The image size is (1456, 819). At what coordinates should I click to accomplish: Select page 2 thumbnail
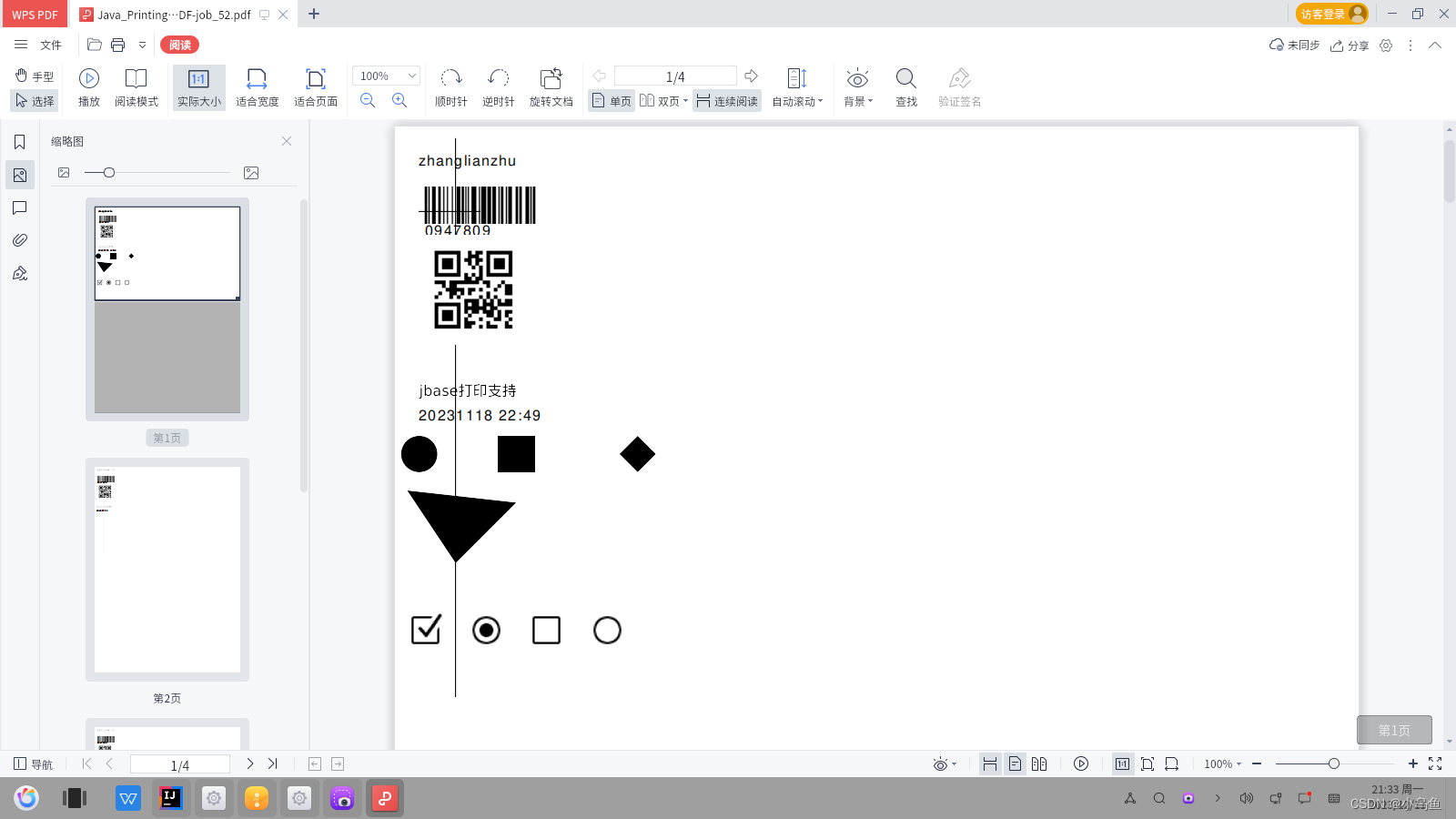click(x=167, y=570)
